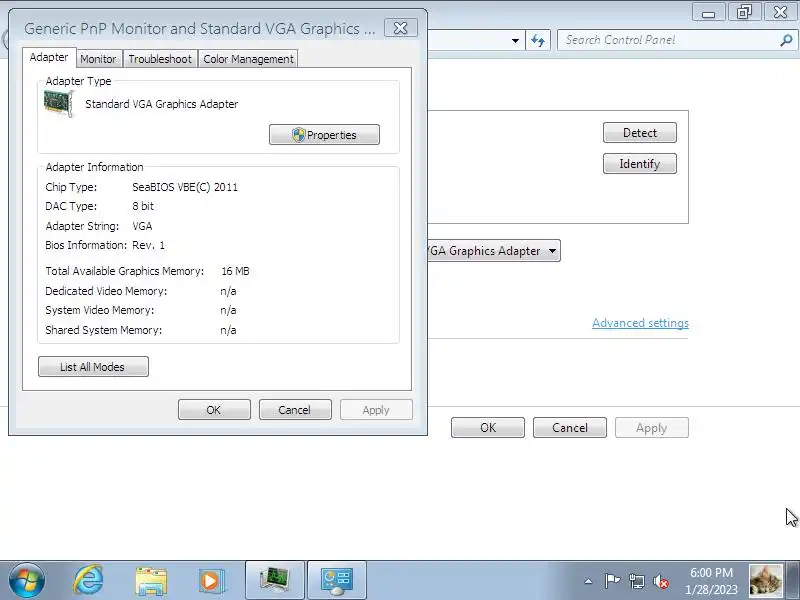The image size is (800, 600).
Task: Select the Adapter tab
Action: click(49, 57)
